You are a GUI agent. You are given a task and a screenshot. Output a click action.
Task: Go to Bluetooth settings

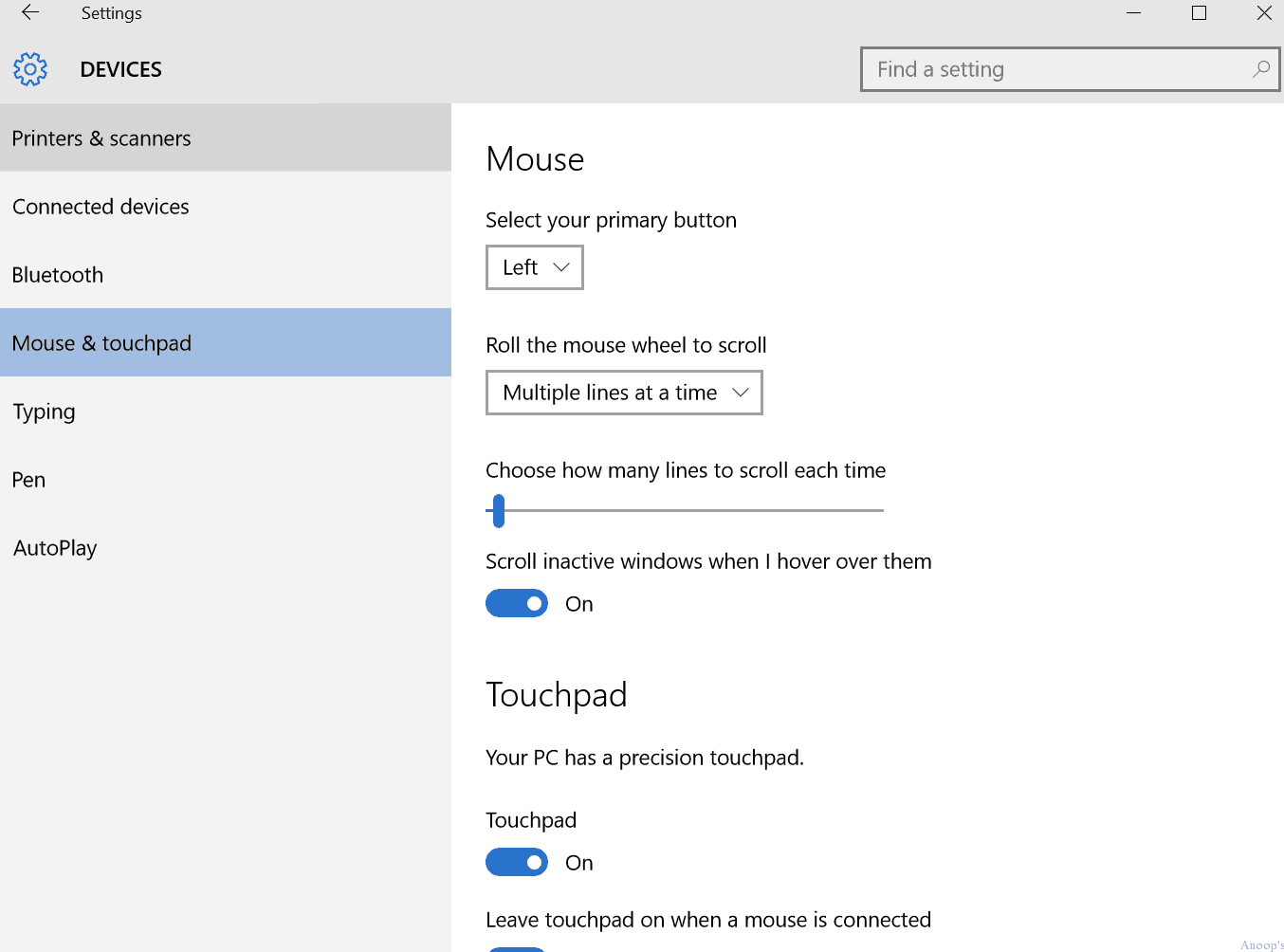226,275
